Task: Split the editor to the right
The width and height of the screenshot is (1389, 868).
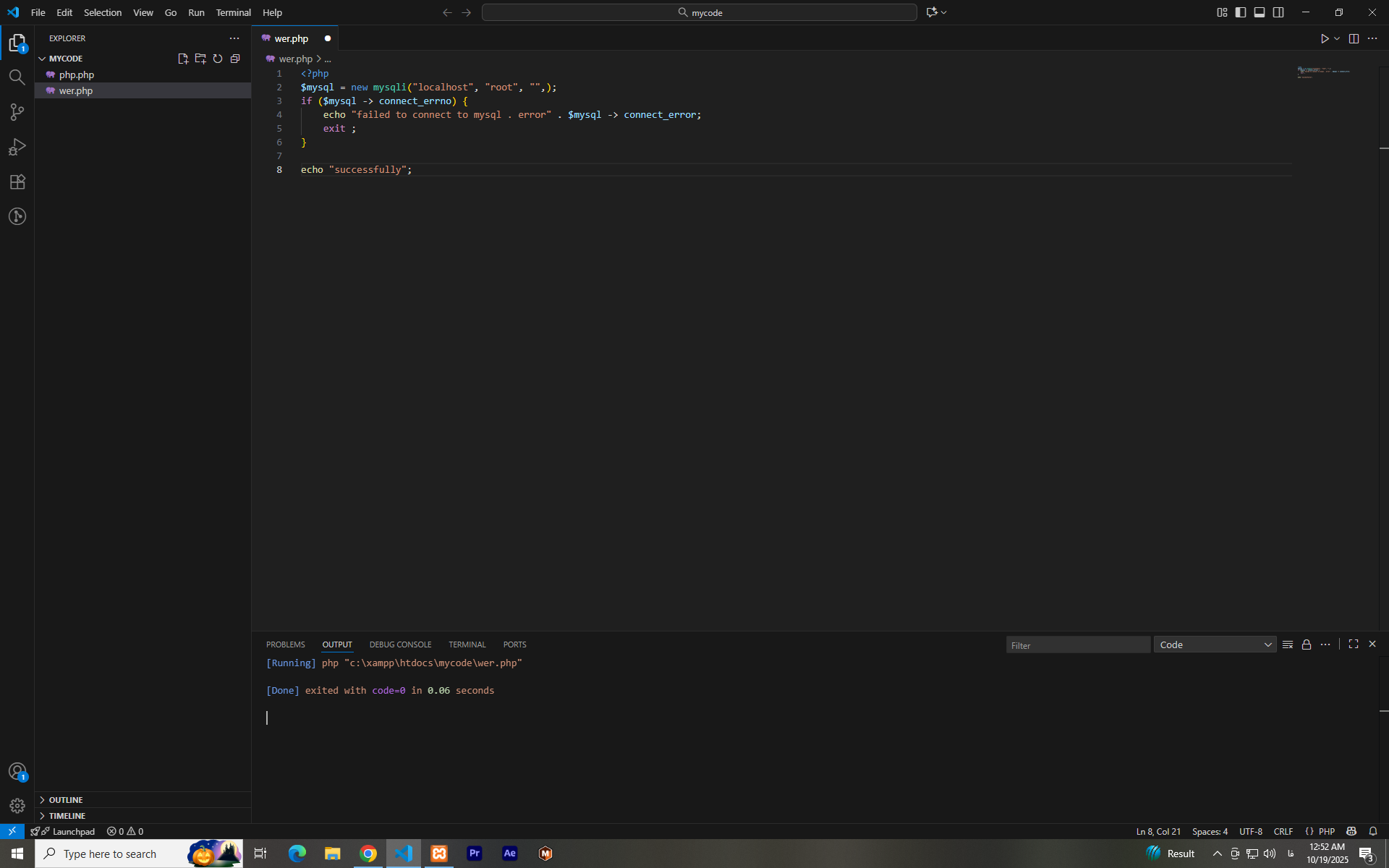Action: (x=1354, y=39)
